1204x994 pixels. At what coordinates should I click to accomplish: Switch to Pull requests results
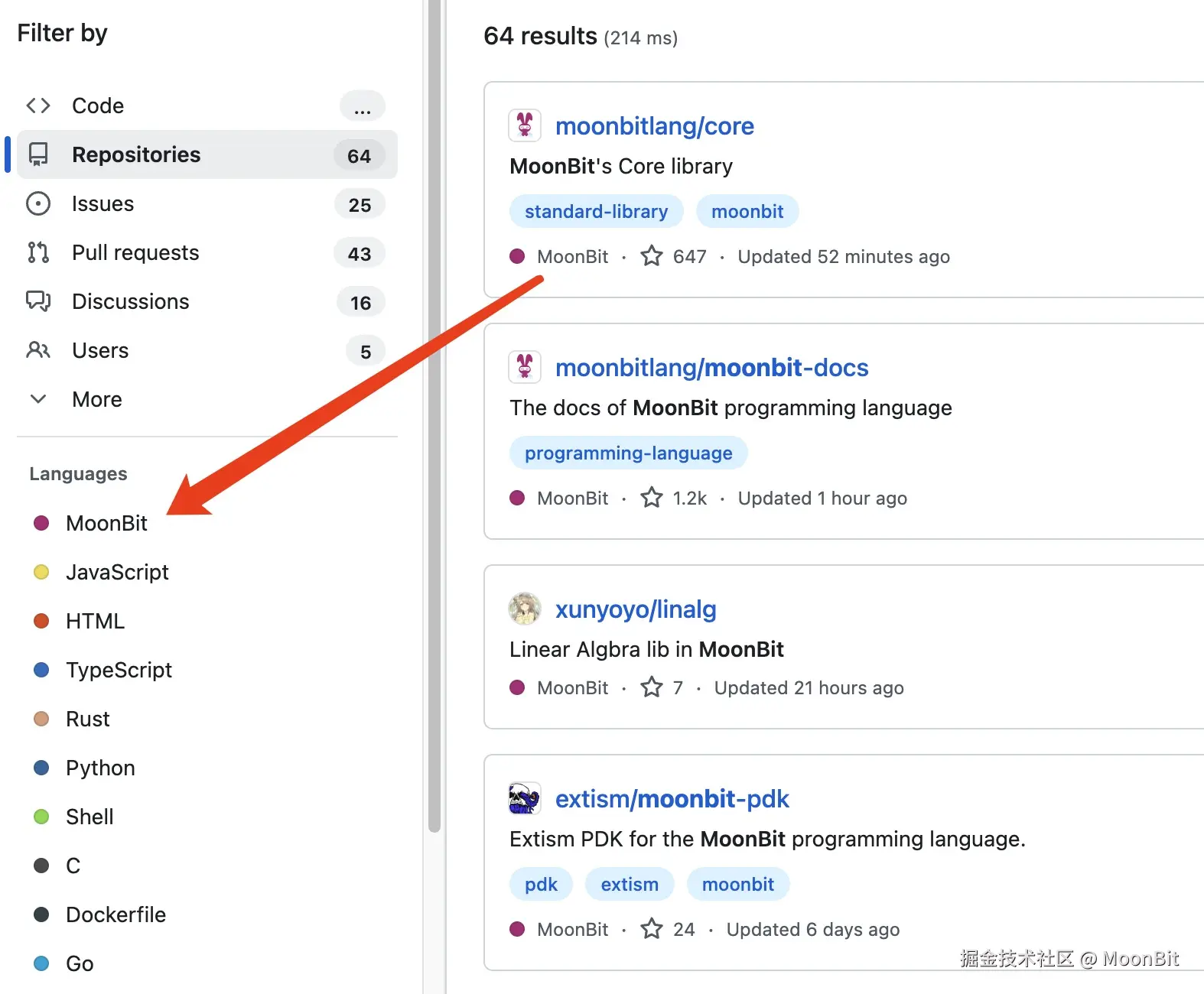(135, 252)
